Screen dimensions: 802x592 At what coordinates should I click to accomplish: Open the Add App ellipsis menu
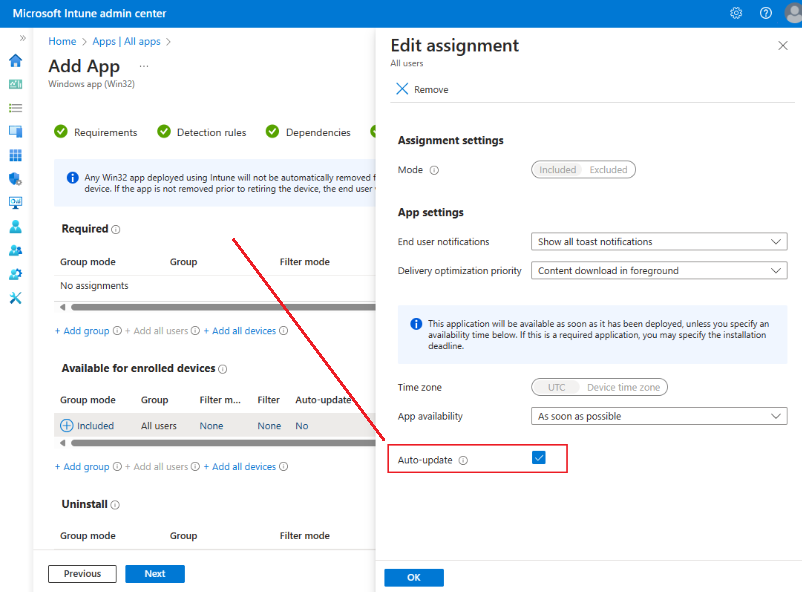[x=144, y=66]
